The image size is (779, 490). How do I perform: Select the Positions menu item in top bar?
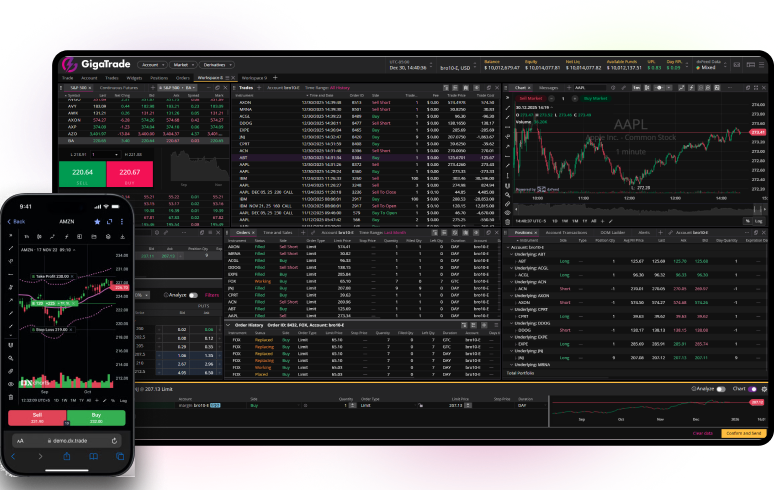[159, 78]
